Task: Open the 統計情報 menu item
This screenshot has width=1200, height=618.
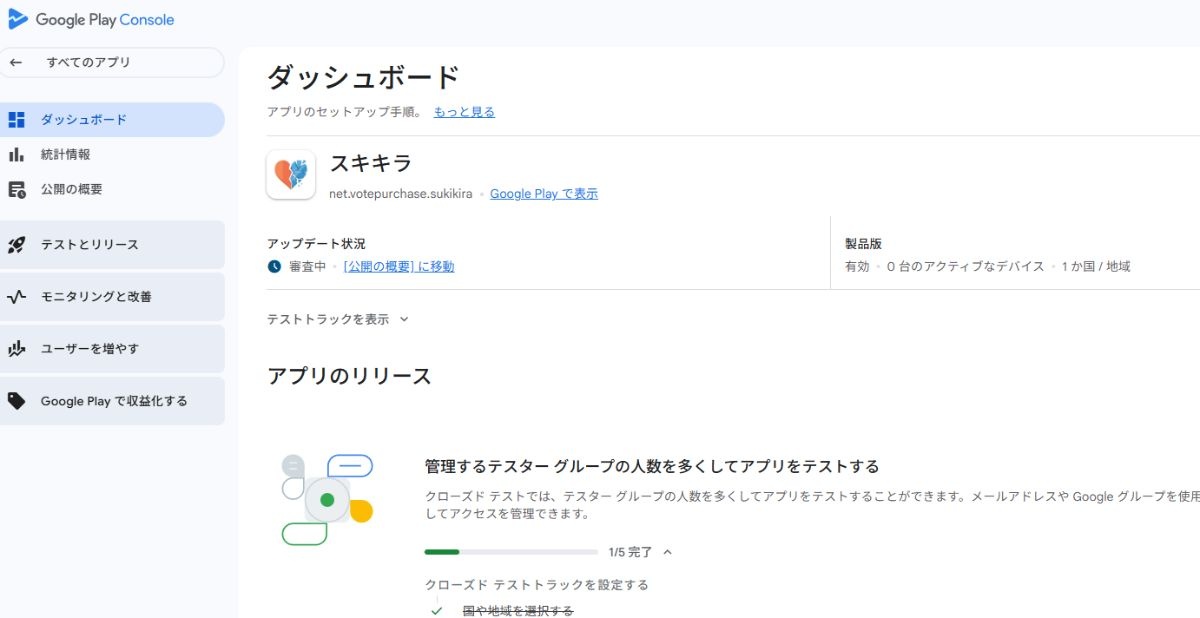Action: 66,154
